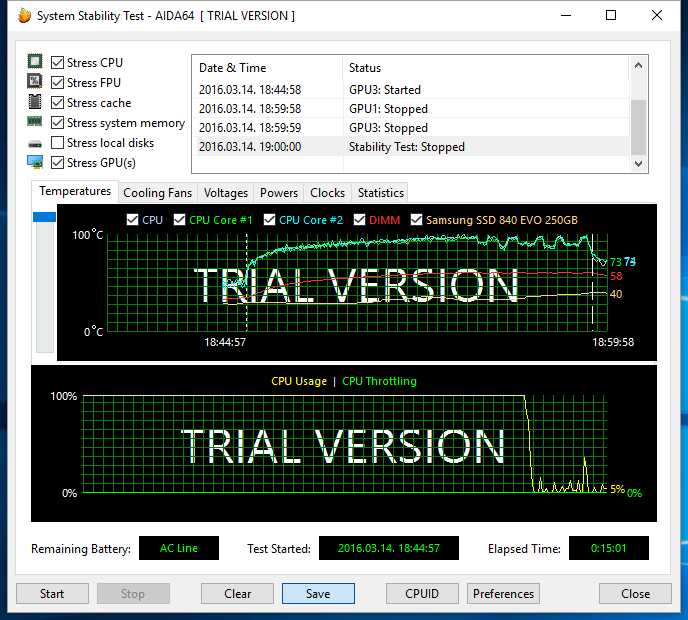Minimize the System Stability Test window
The width and height of the screenshot is (688, 620).
pos(566,16)
